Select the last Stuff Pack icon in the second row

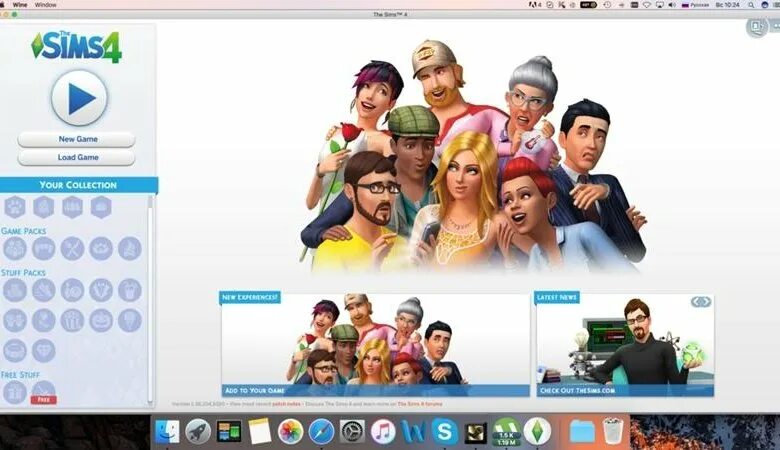pos(130,321)
